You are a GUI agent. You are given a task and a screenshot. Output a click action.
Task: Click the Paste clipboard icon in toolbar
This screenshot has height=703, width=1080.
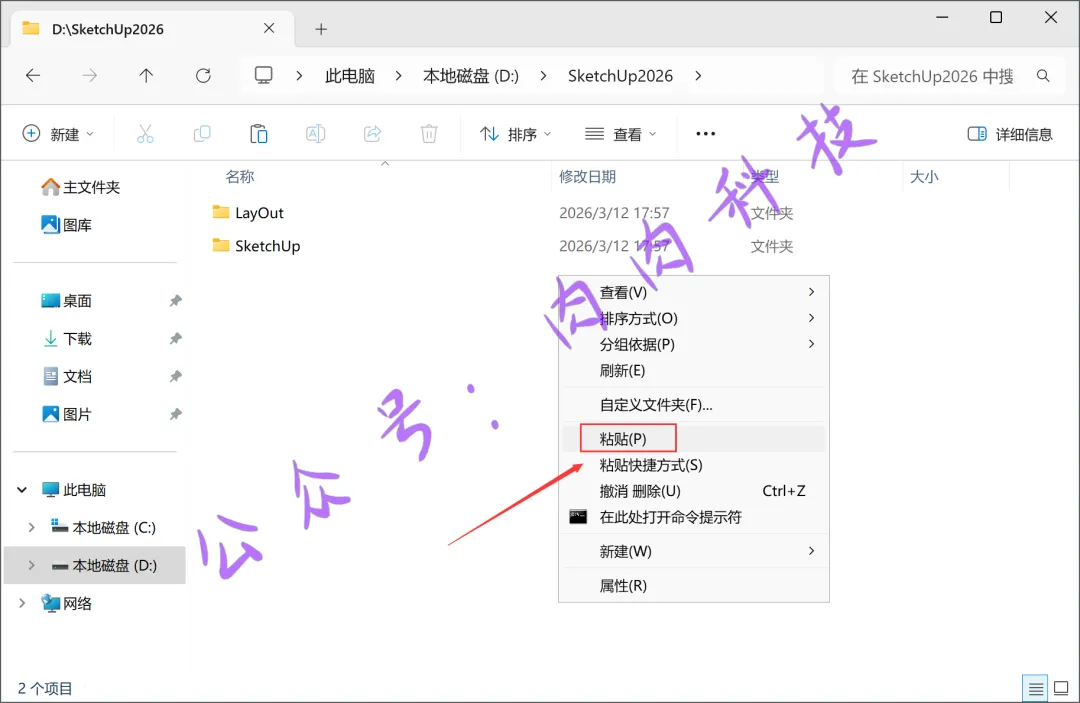tap(258, 134)
